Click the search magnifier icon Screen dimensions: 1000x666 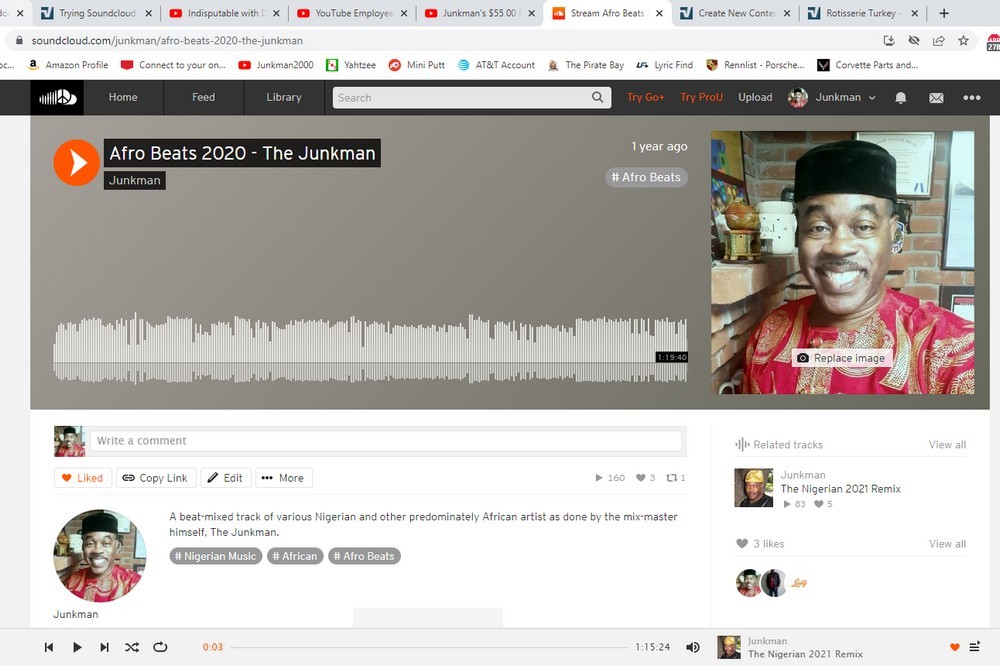click(x=598, y=98)
